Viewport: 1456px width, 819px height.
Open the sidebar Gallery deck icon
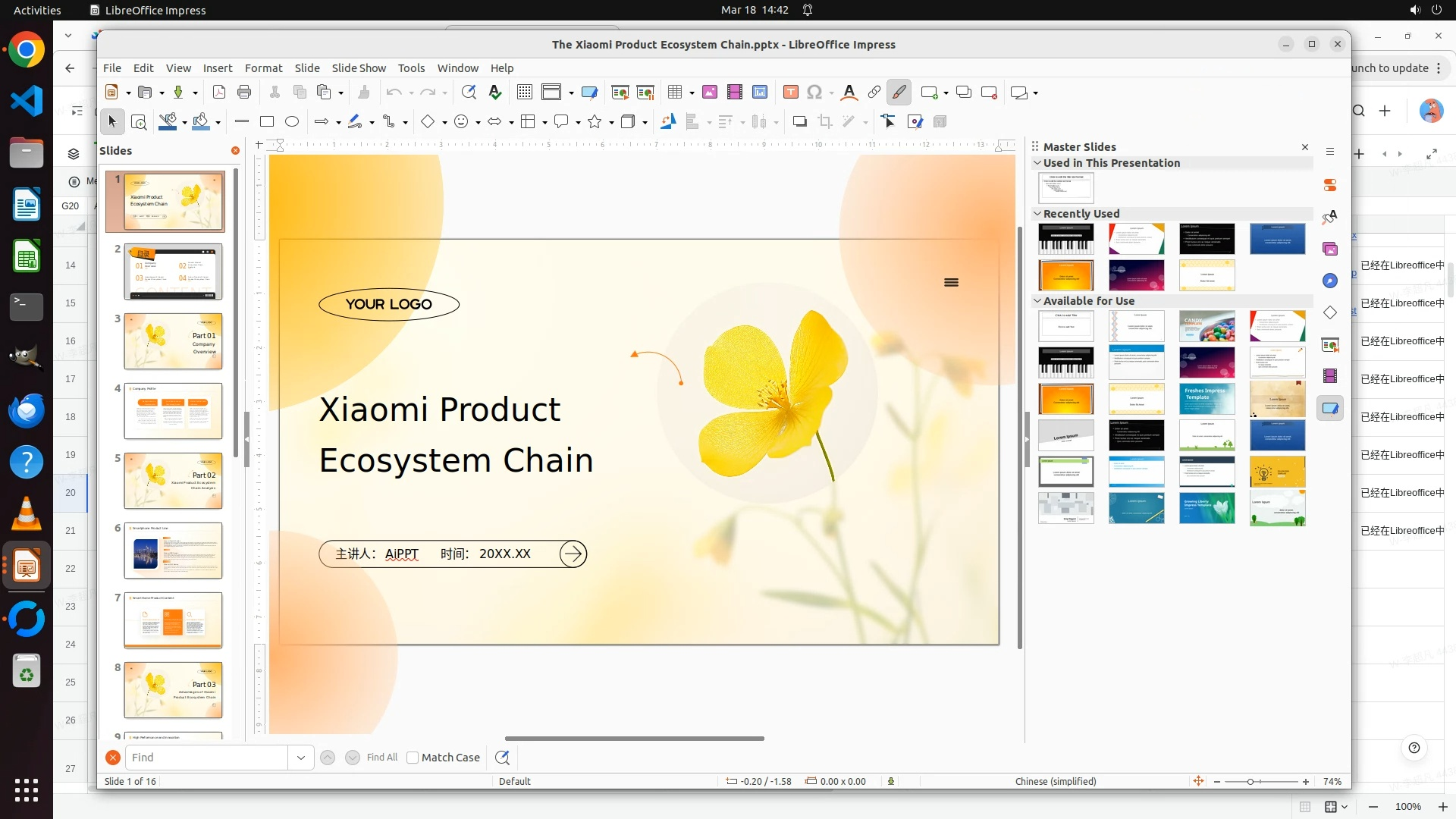click(x=1330, y=249)
